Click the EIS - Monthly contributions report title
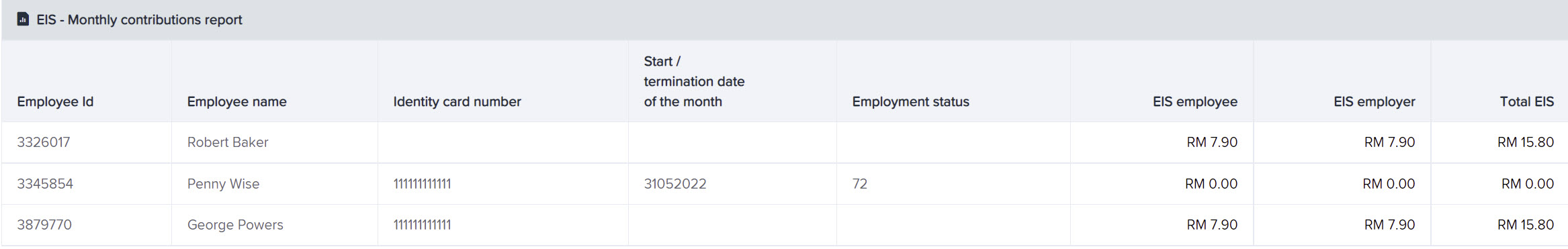The width and height of the screenshot is (1568, 249). click(x=139, y=19)
